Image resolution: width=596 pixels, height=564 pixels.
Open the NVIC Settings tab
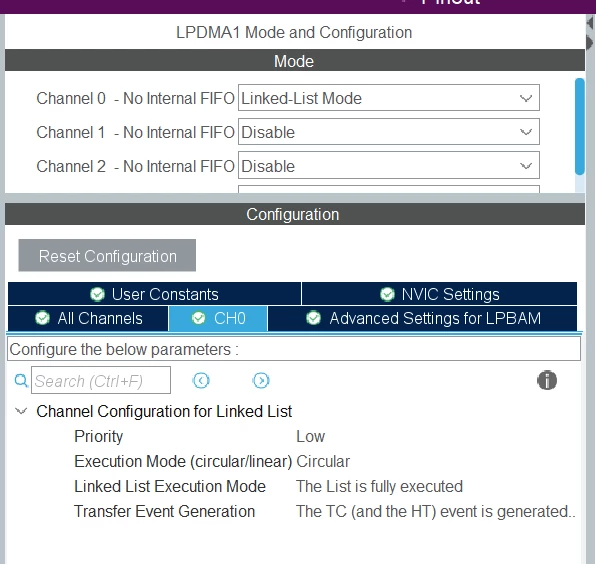tap(439, 294)
